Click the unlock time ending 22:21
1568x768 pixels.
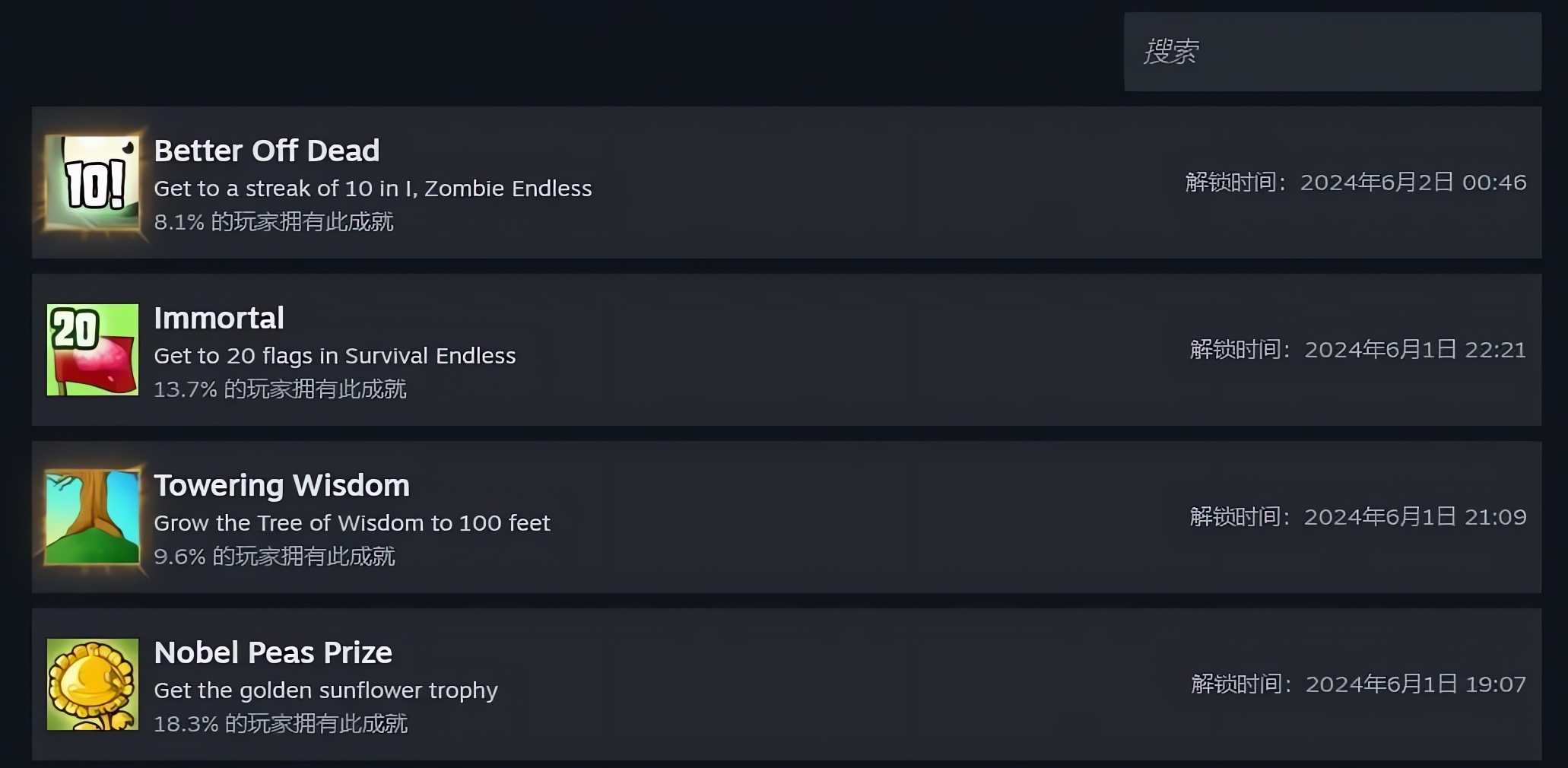coord(1358,350)
